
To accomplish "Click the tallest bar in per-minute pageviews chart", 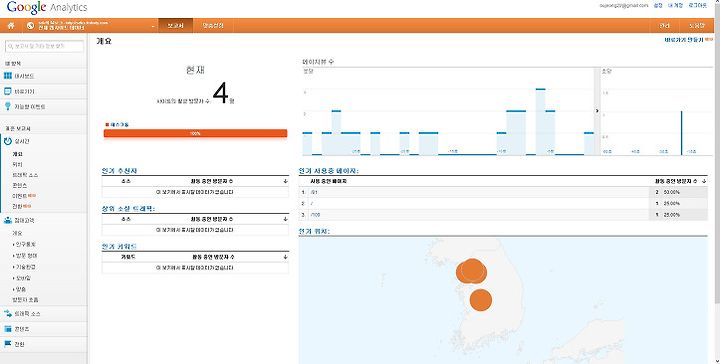I will (540, 122).
